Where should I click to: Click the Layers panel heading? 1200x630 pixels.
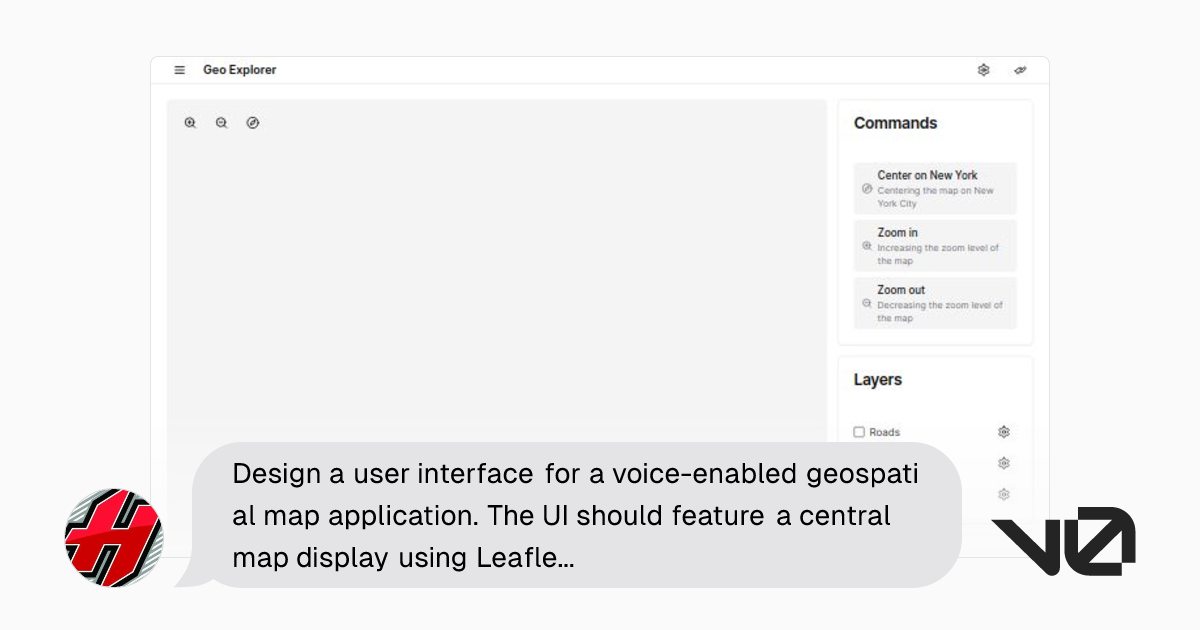pyautogui.click(x=877, y=380)
